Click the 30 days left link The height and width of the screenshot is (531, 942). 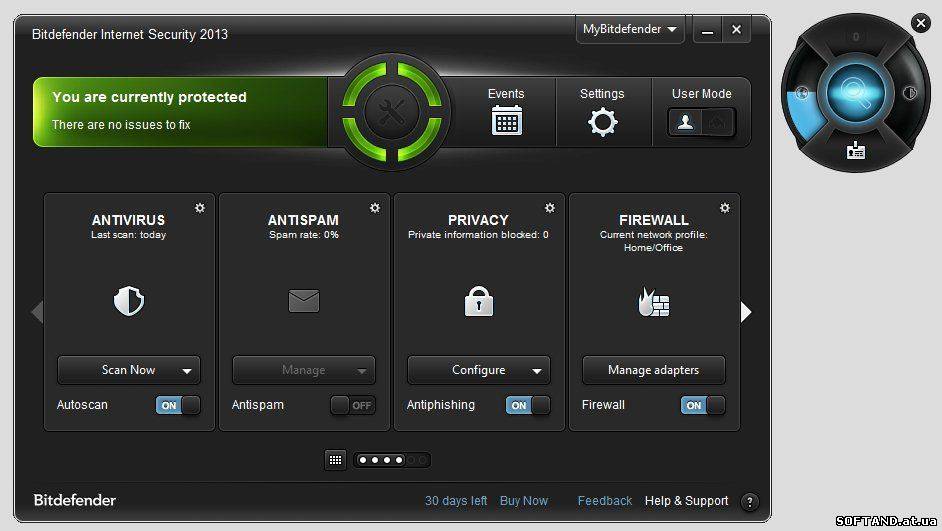(x=456, y=501)
